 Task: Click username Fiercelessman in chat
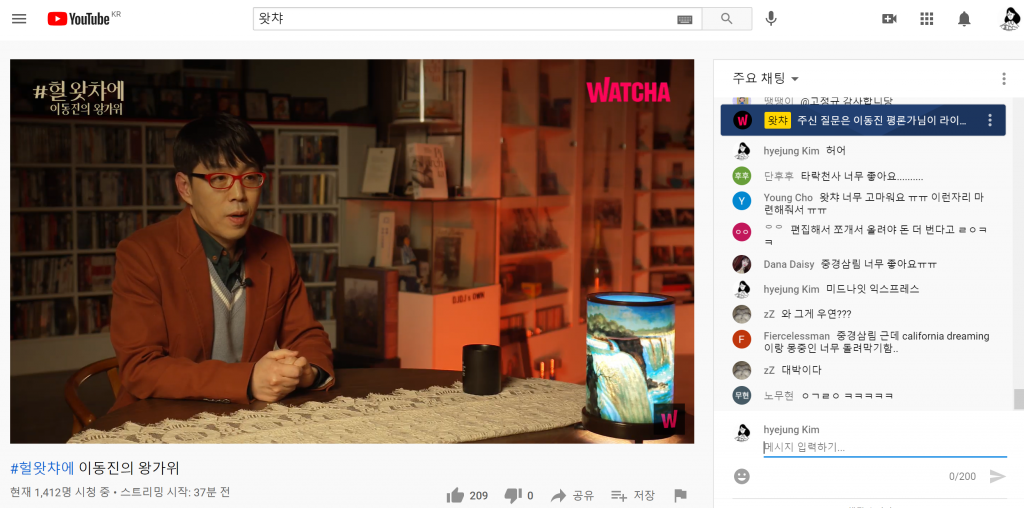pos(797,336)
